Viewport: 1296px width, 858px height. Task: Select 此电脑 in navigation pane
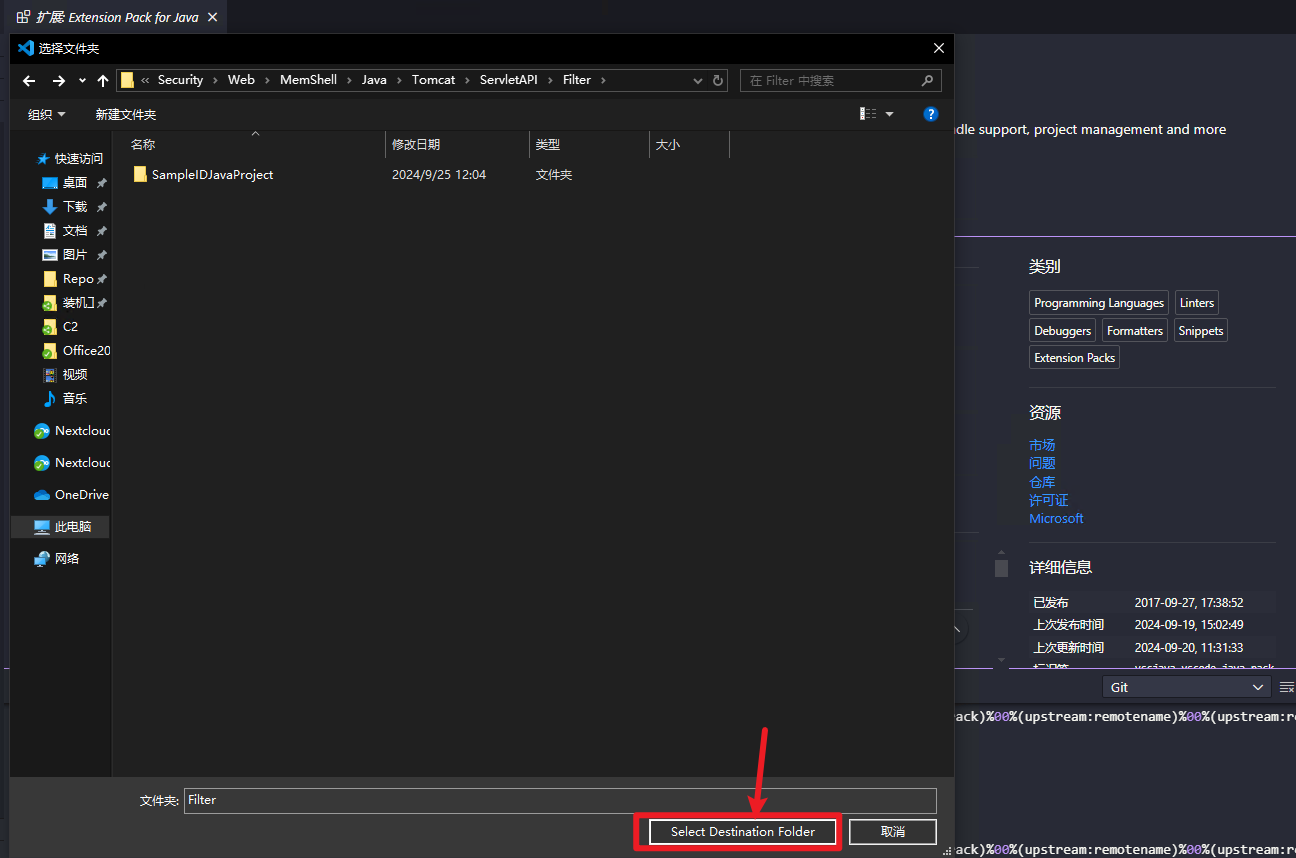coord(62,526)
